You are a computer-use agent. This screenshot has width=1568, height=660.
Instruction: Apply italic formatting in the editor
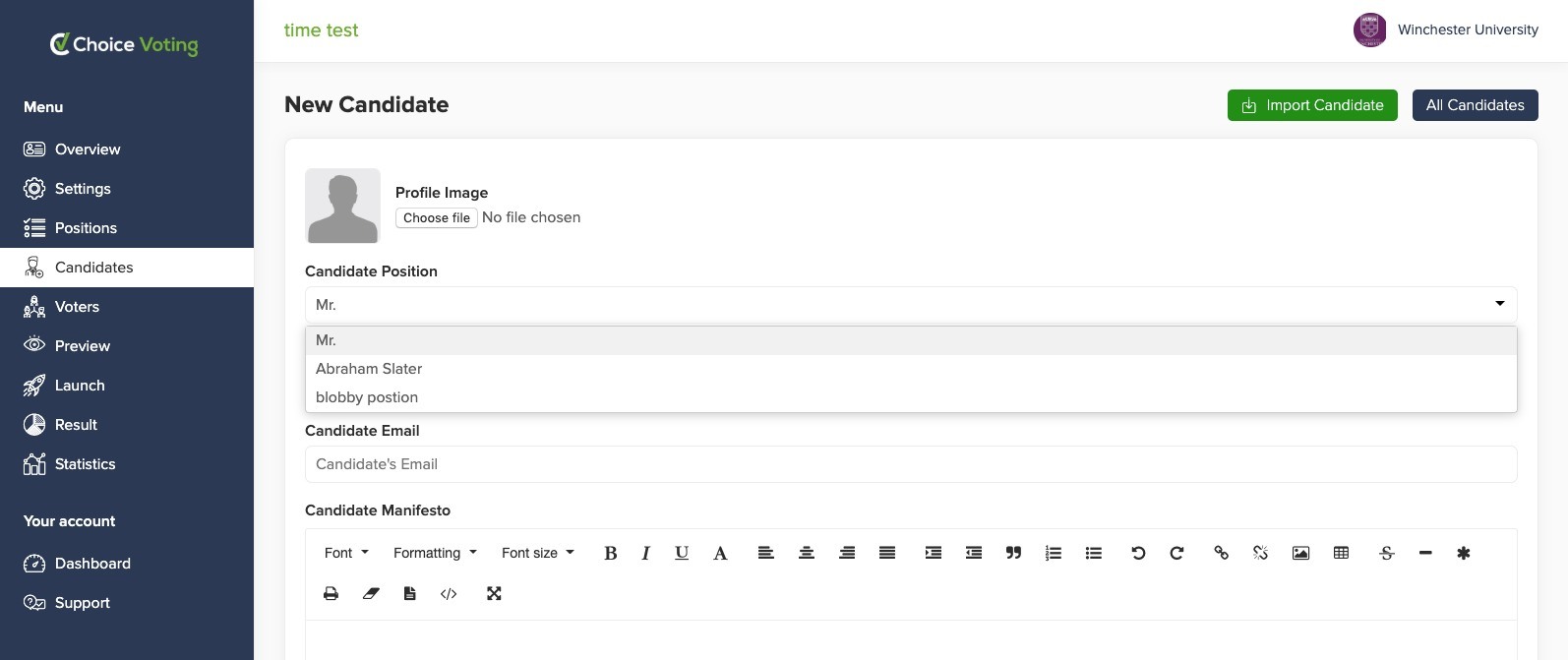click(645, 553)
